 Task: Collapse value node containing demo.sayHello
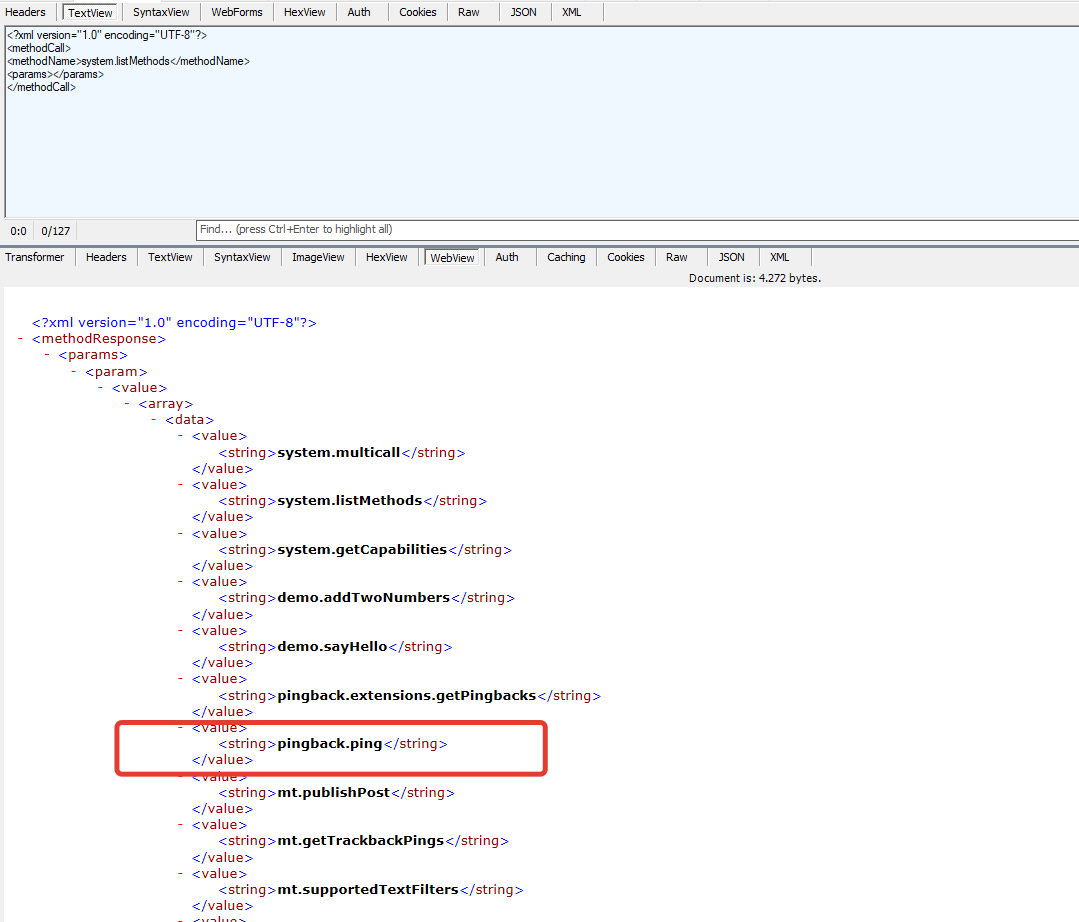[181, 630]
